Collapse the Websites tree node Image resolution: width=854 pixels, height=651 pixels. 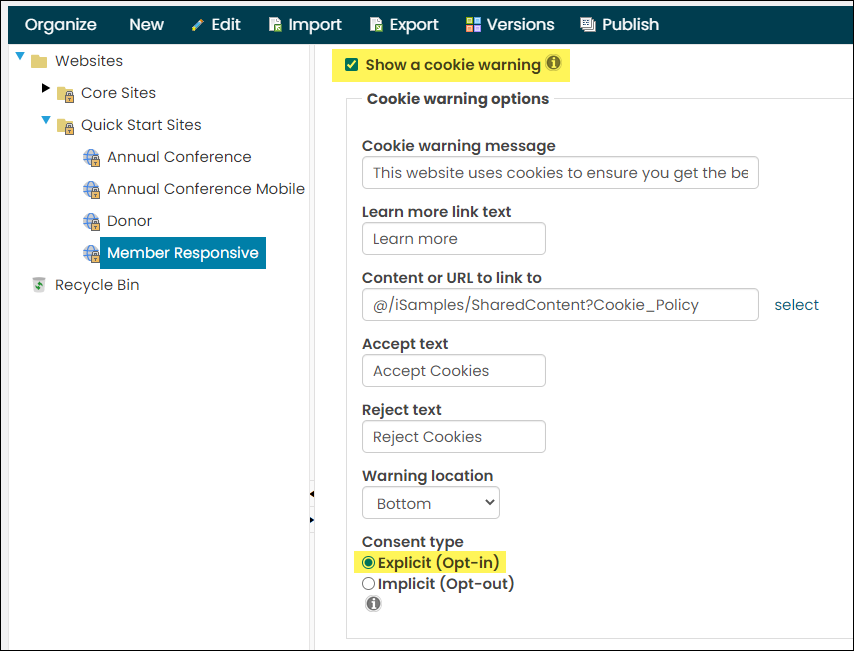(x=20, y=56)
